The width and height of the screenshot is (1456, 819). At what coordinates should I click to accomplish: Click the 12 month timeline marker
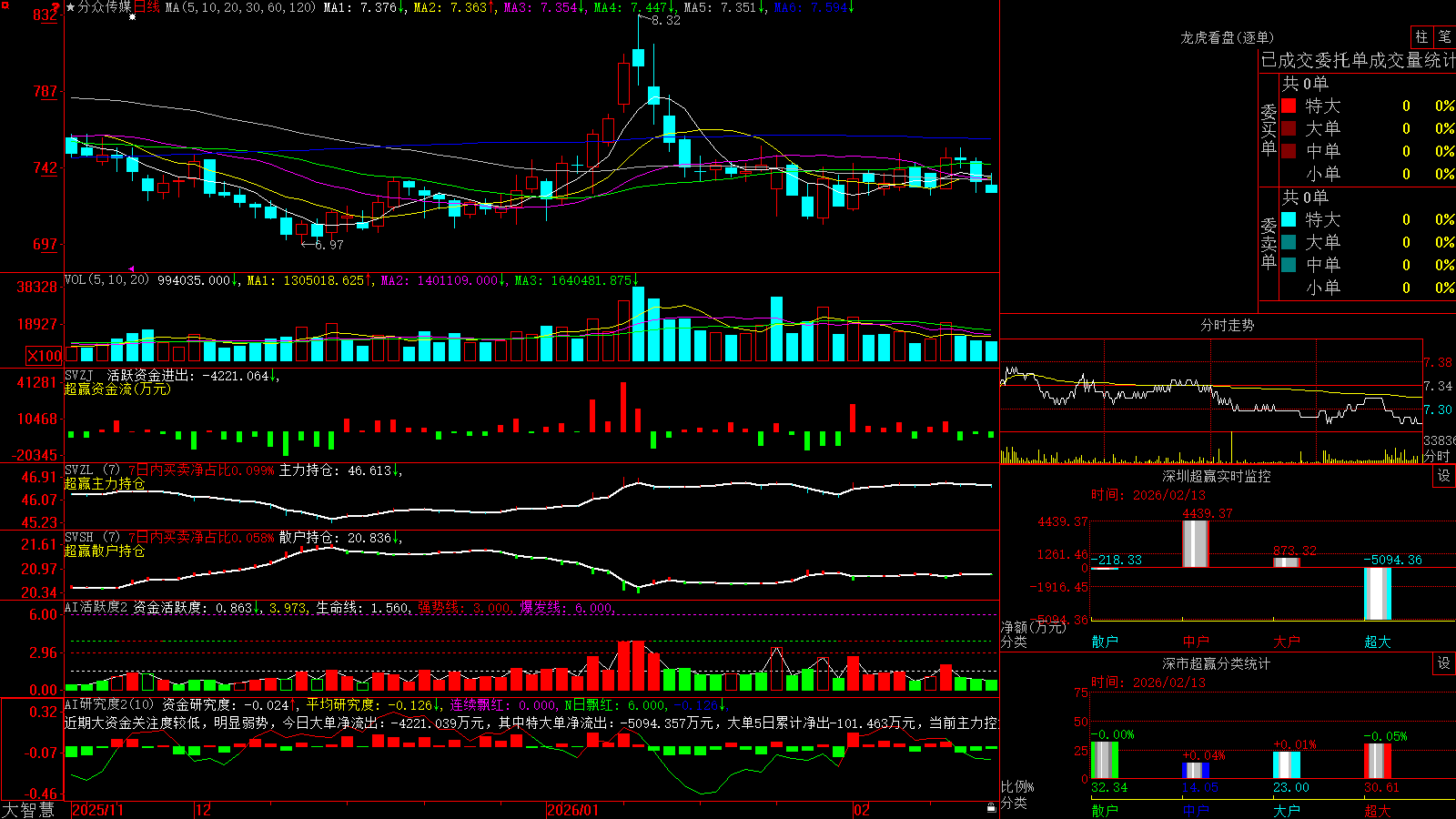(x=204, y=810)
